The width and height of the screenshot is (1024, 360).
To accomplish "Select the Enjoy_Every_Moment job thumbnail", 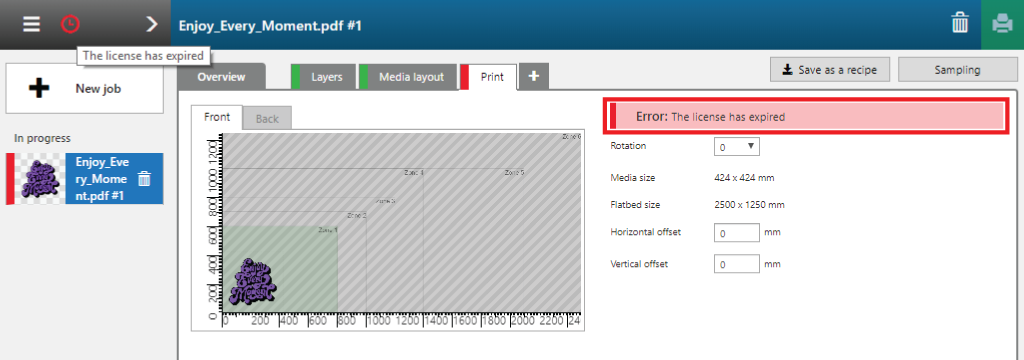I will point(40,179).
